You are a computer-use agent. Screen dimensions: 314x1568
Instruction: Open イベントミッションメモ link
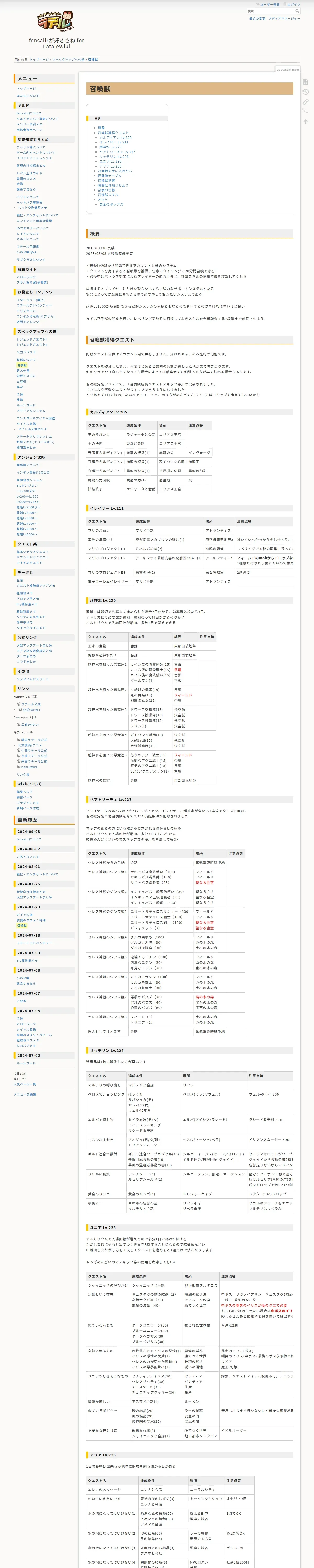click(x=34, y=158)
